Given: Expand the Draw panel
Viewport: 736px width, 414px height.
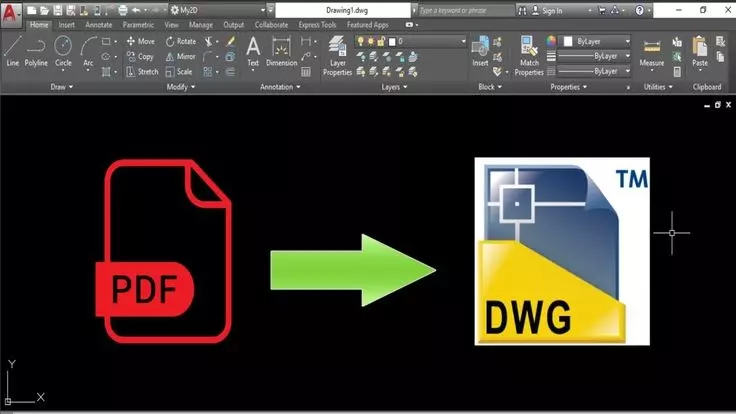Looking at the screenshot, I should (61, 87).
